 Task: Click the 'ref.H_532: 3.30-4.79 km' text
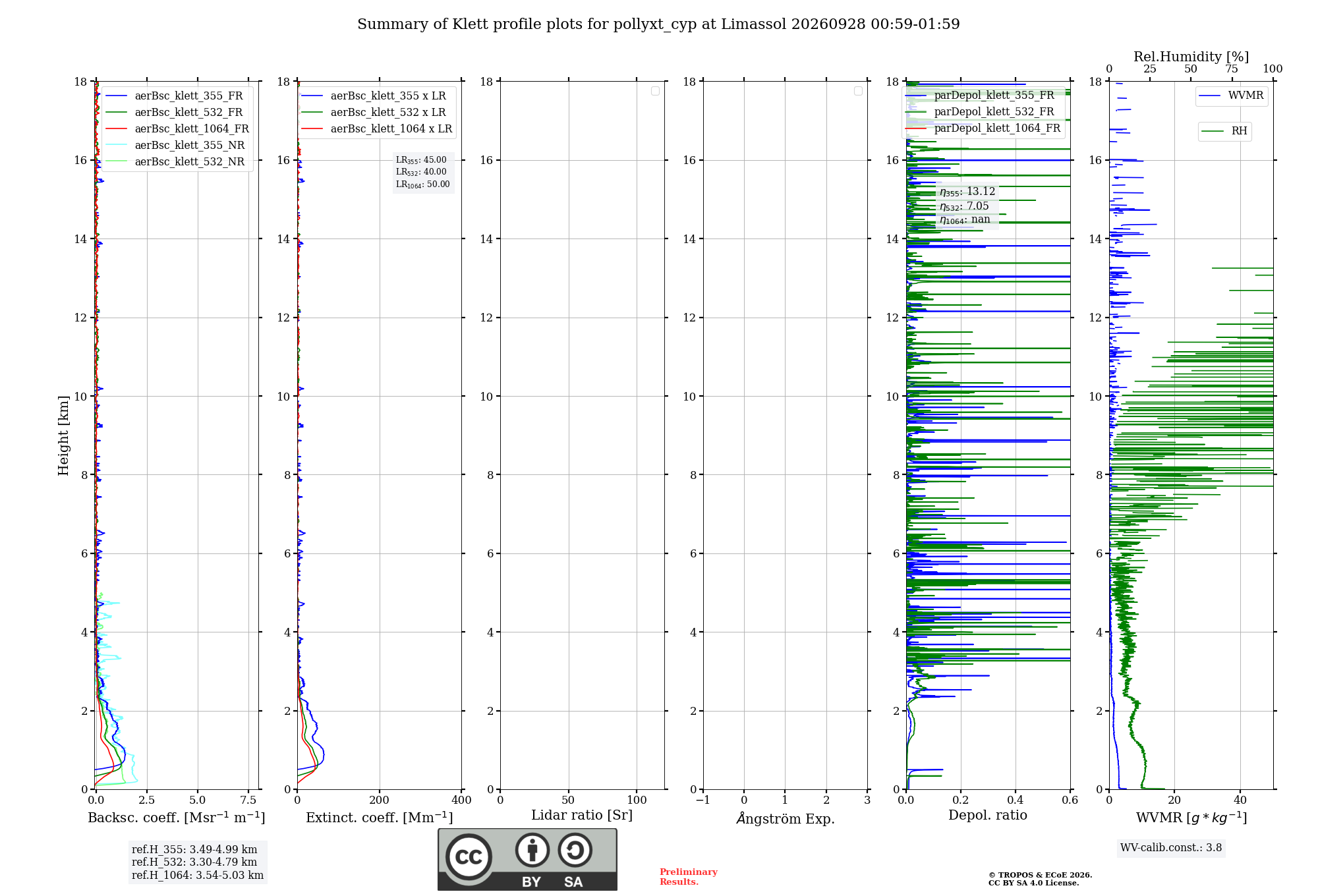pos(194,862)
